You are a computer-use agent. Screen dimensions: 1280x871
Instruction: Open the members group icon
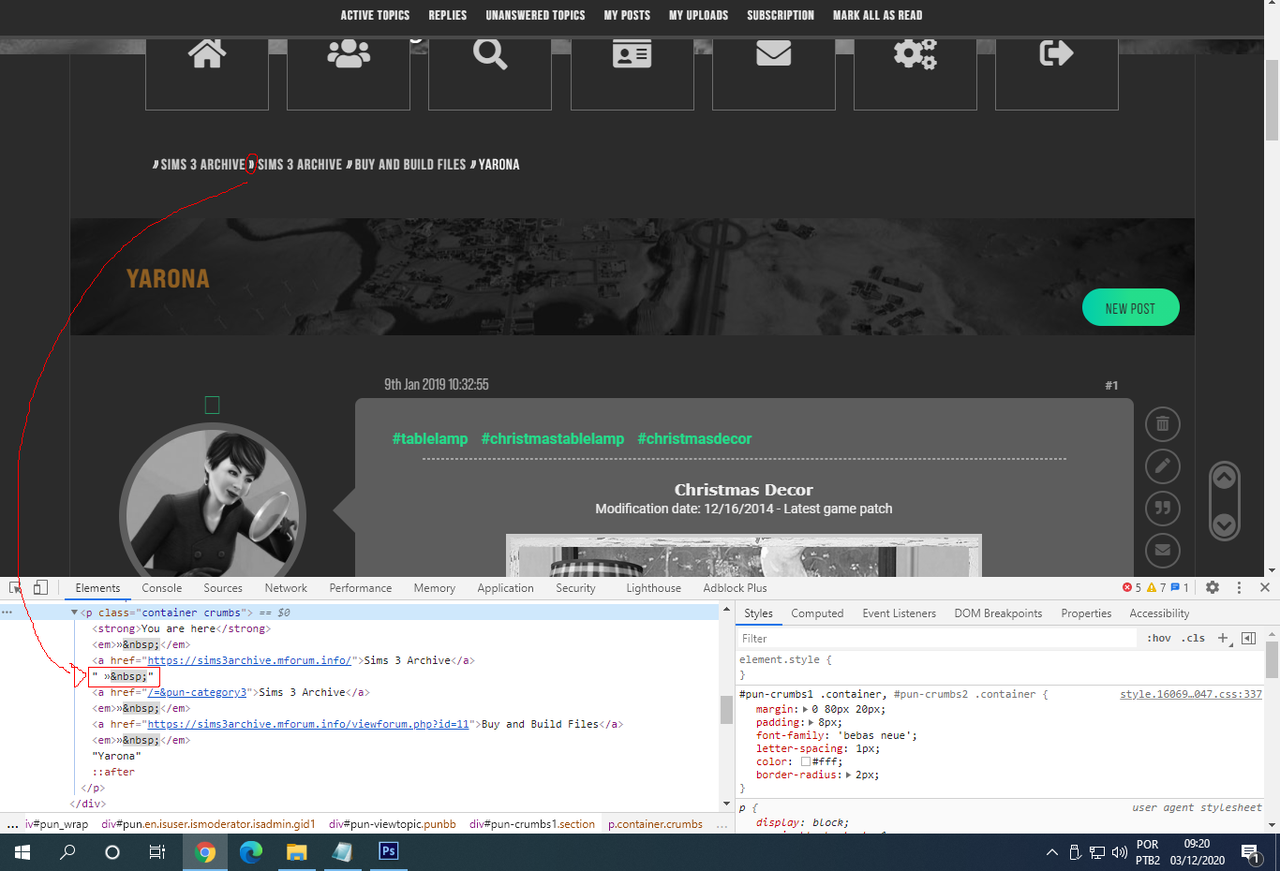[348, 53]
